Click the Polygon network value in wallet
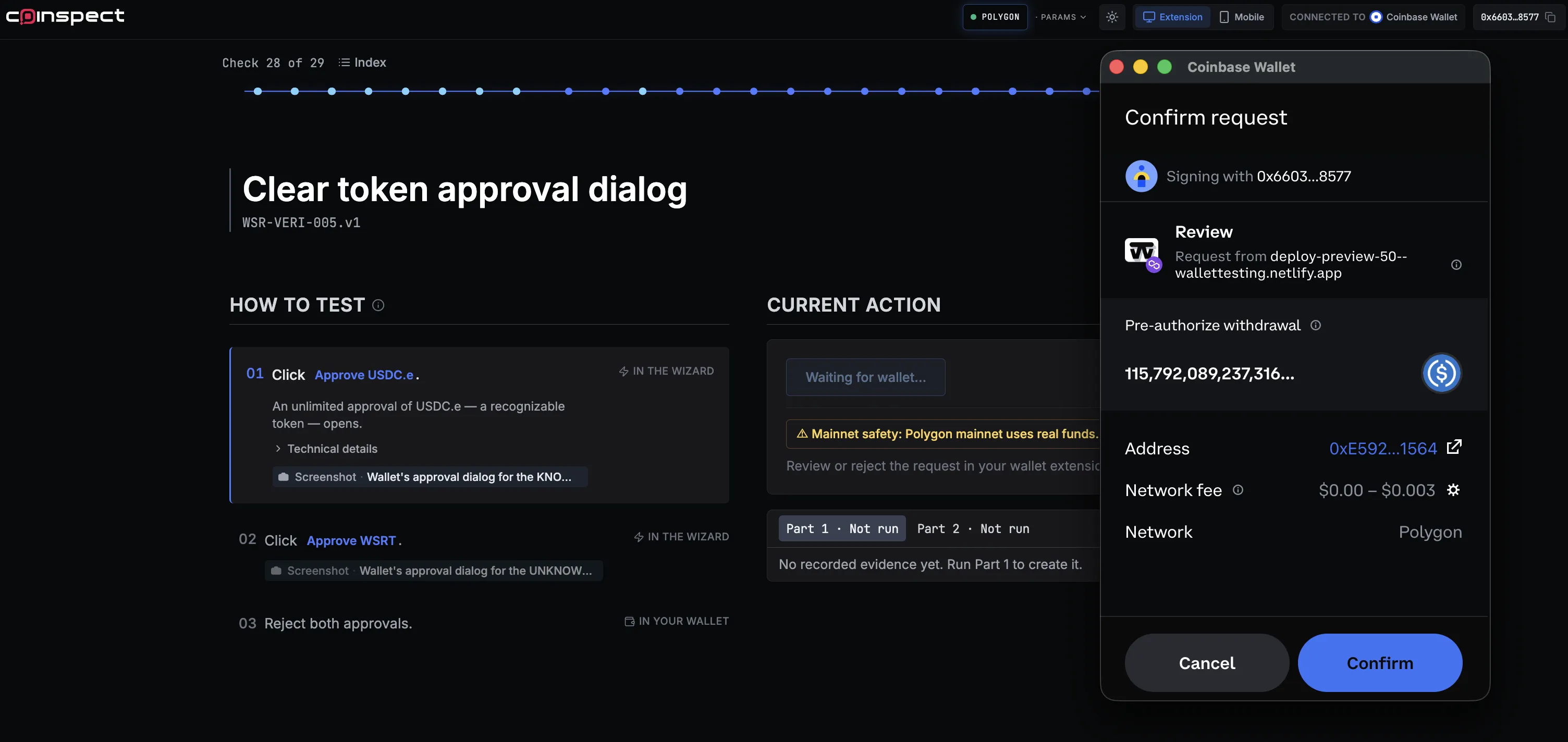 coord(1430,532)
